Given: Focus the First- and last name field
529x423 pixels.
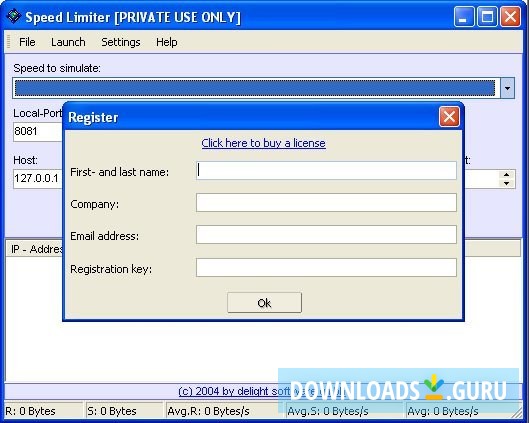Looking at the screenshot, I should coord(326,170).
